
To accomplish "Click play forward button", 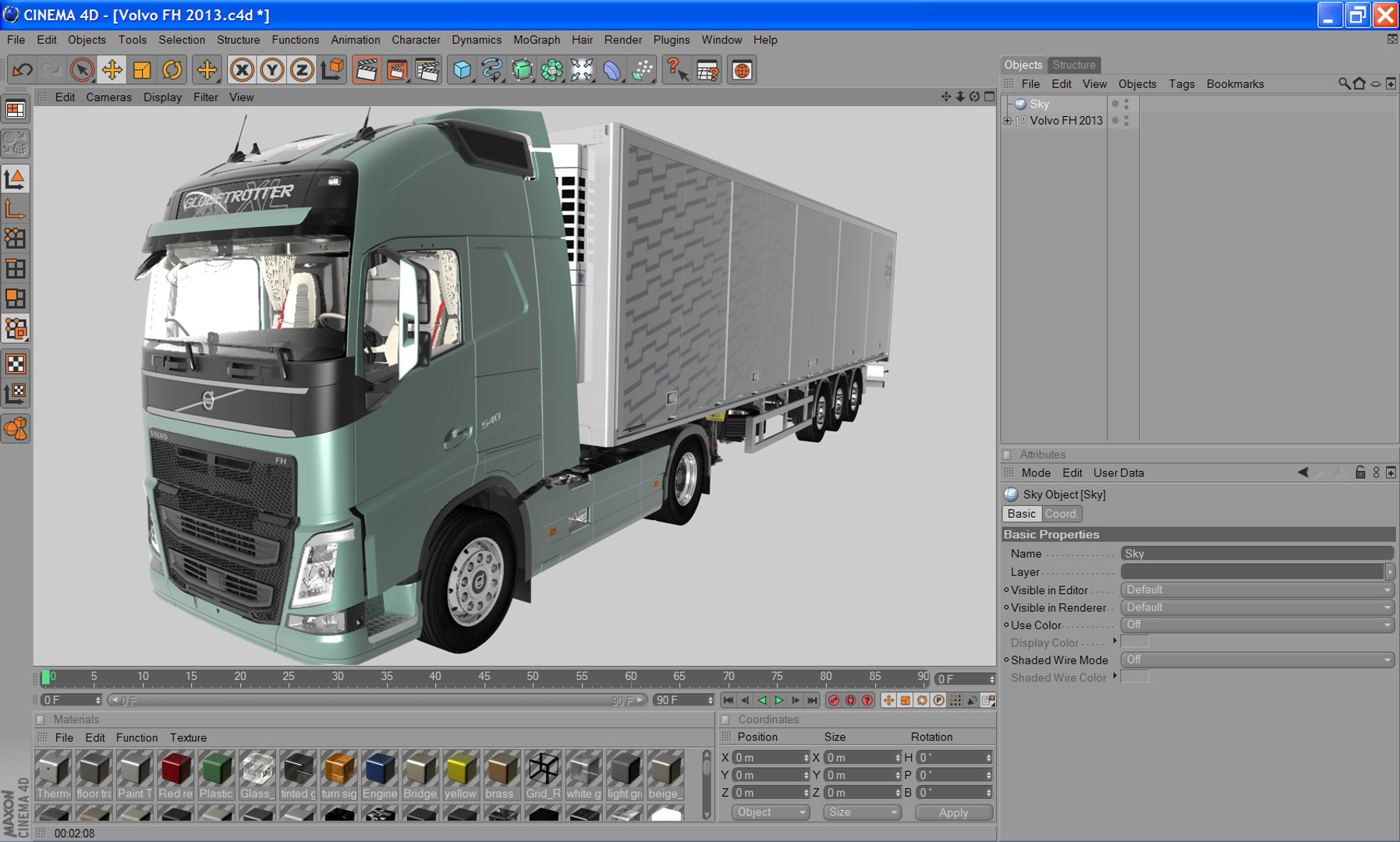I will coord(778,700).
